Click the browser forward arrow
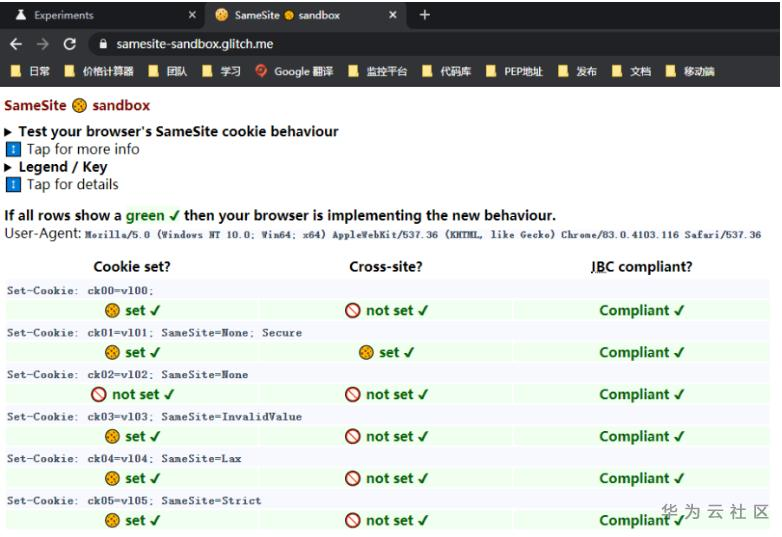 43,44
